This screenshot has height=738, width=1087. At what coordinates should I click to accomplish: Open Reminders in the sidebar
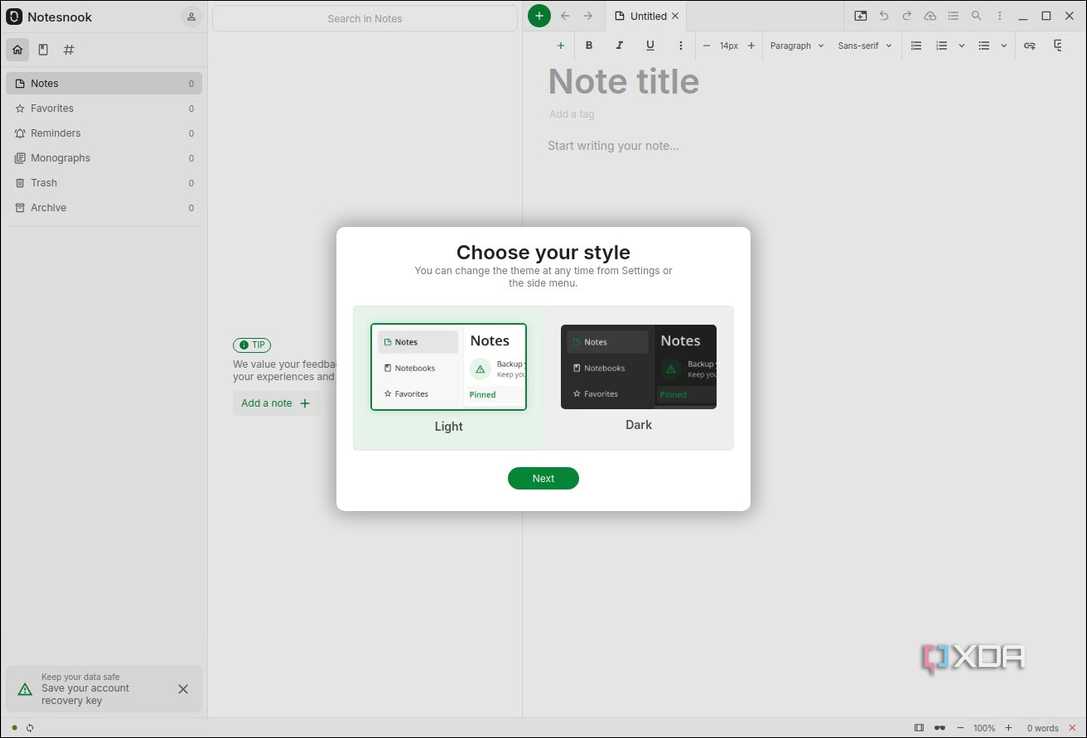click(x=104, y=133)
